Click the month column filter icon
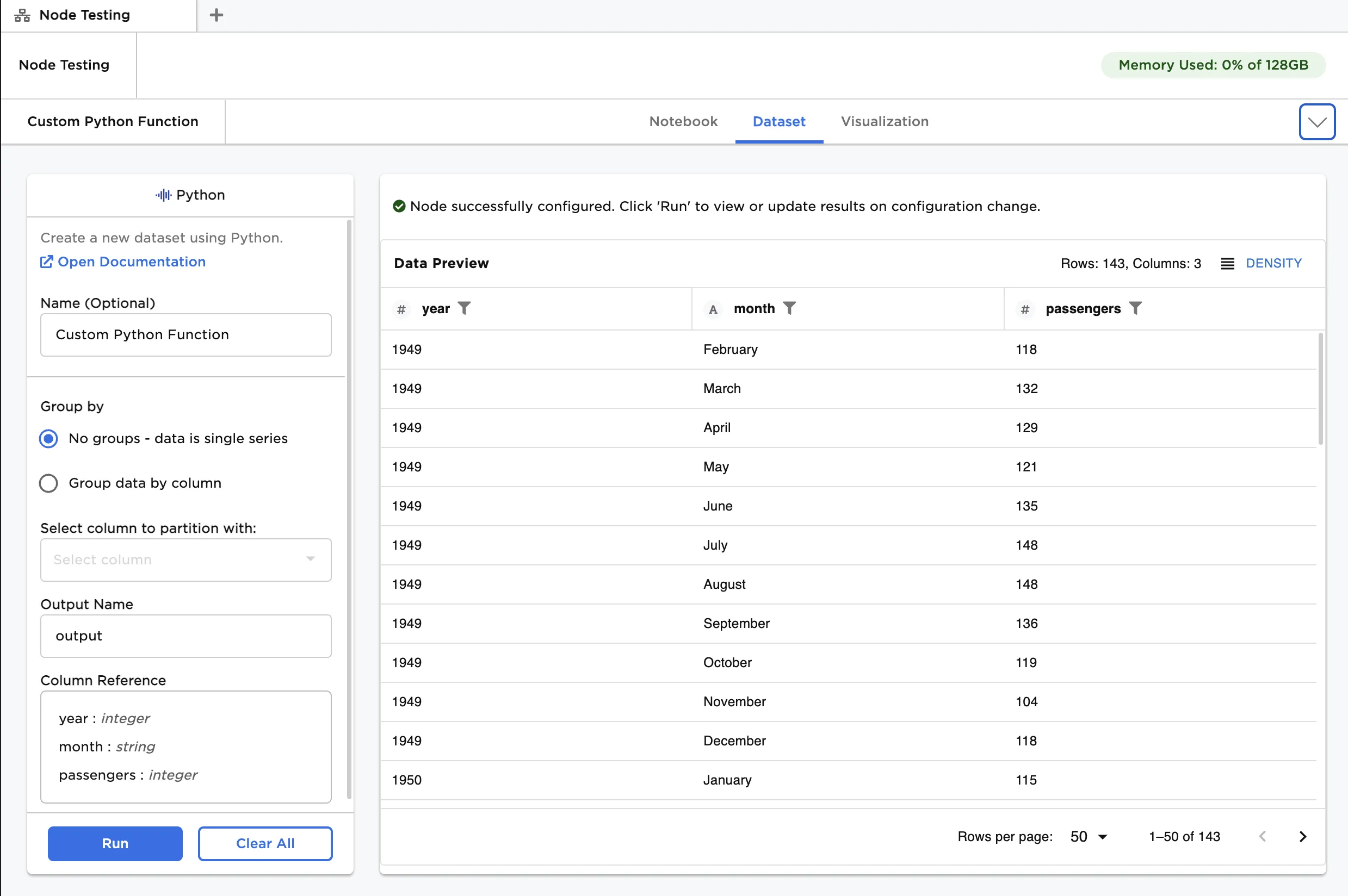 coord(789,309)
